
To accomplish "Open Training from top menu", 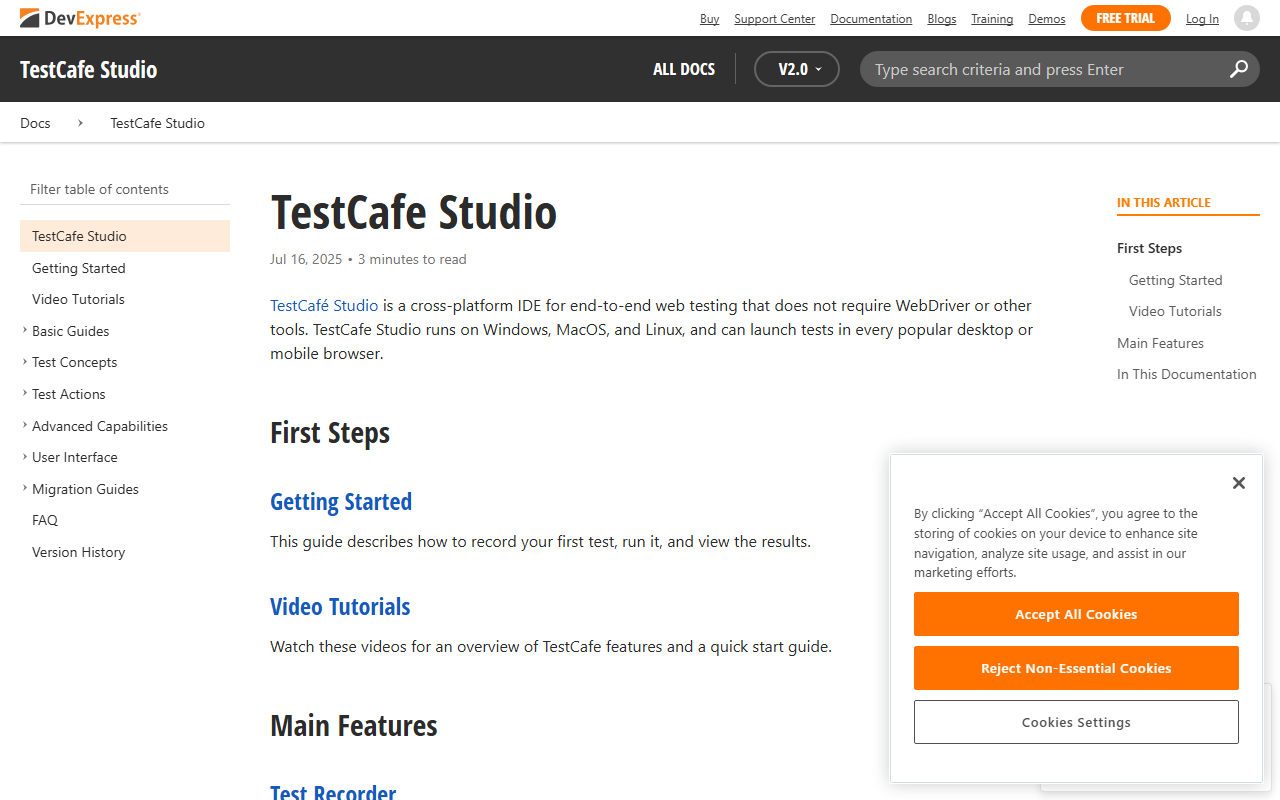I will pos(992,19).
